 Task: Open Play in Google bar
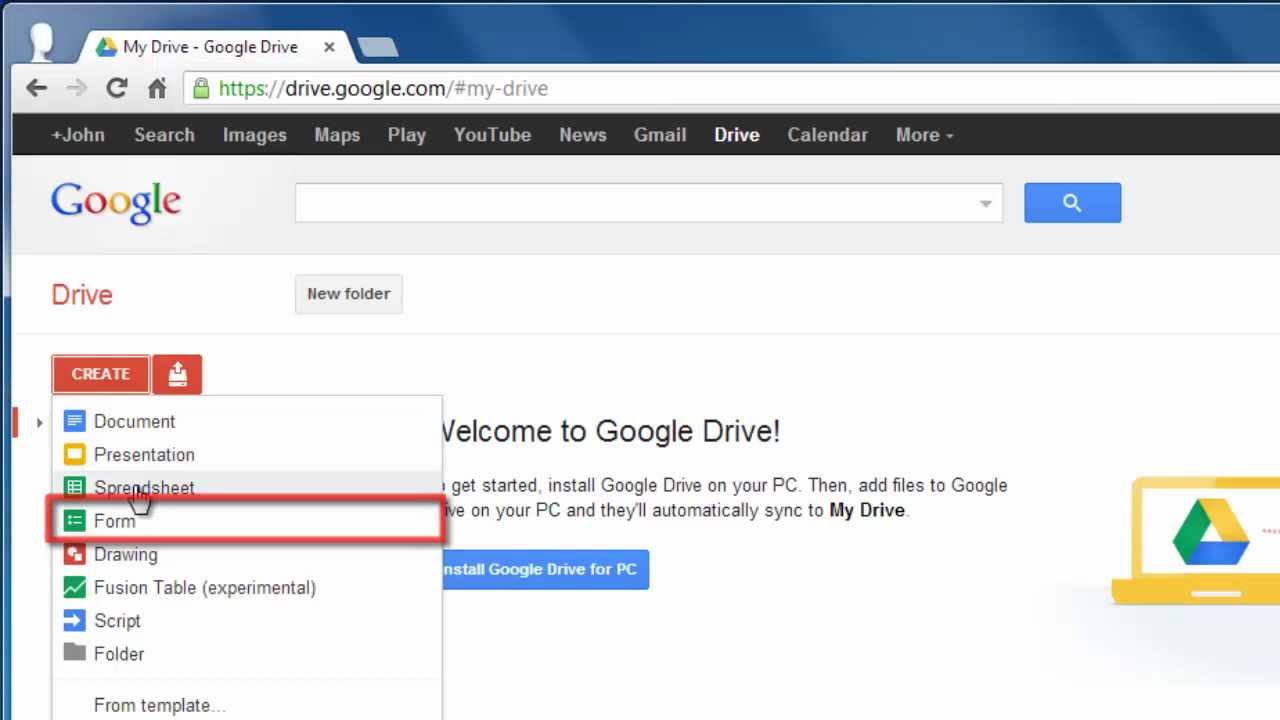pyautogui.click(x=406, y=135)
